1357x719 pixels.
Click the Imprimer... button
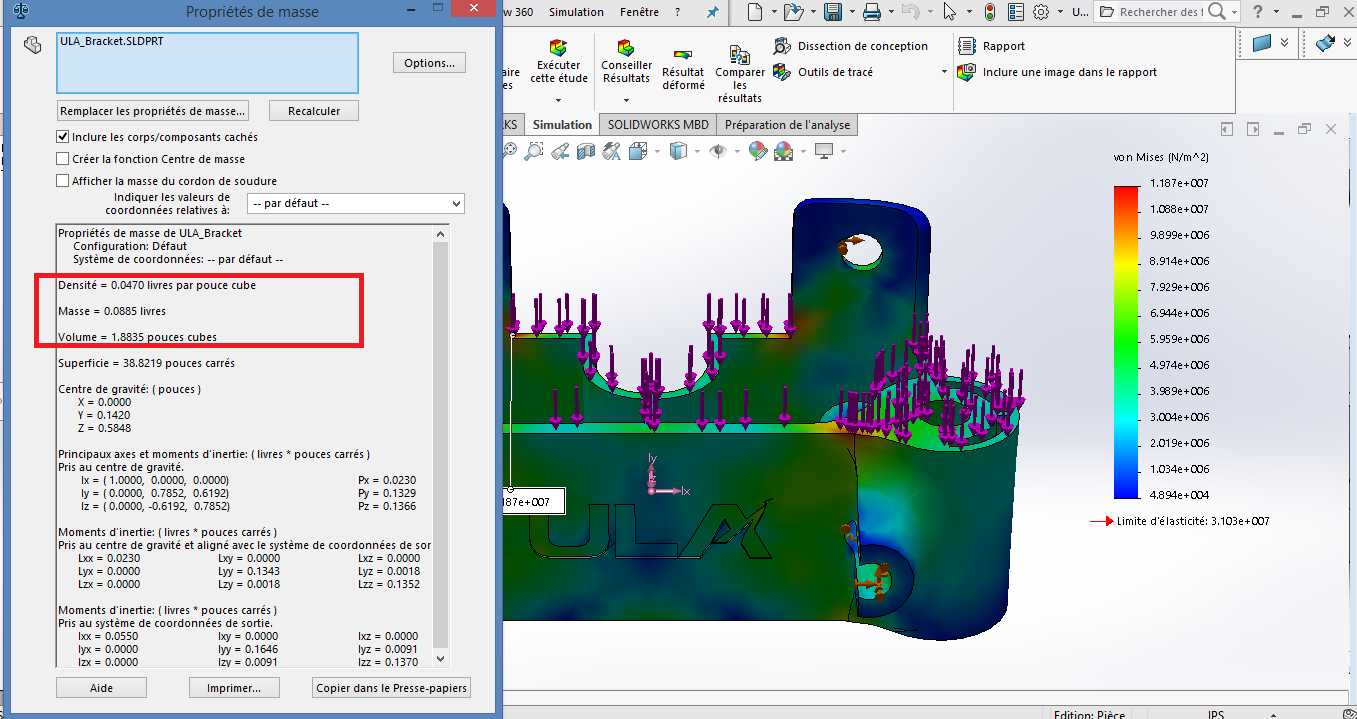click(234, 688)
